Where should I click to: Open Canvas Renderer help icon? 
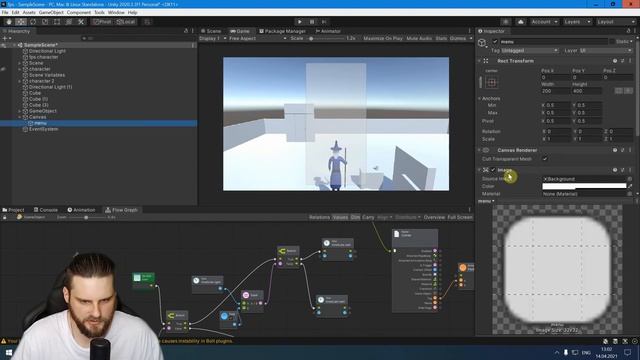pos(615,150)
